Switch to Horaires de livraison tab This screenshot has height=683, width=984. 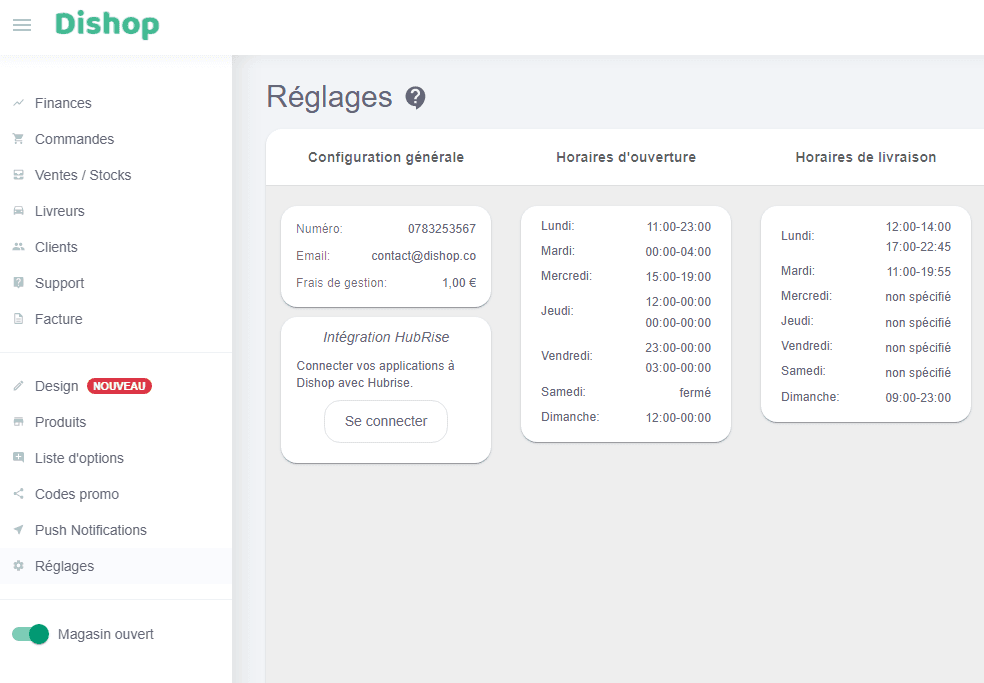pos(865,157)
